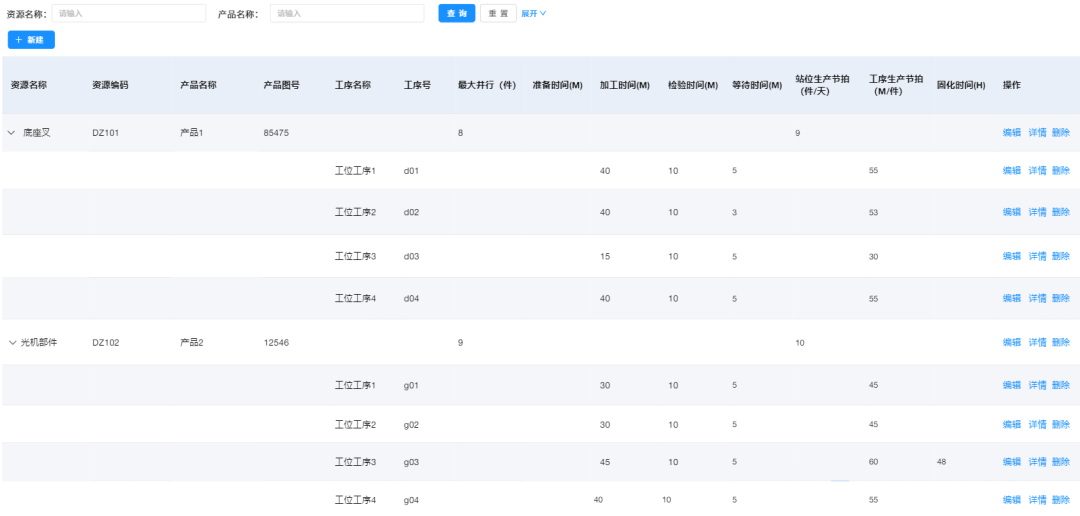The height and width of the screenshot is (516, 1080).
Task: View details of g02 process
Action: pos(1037,424)
